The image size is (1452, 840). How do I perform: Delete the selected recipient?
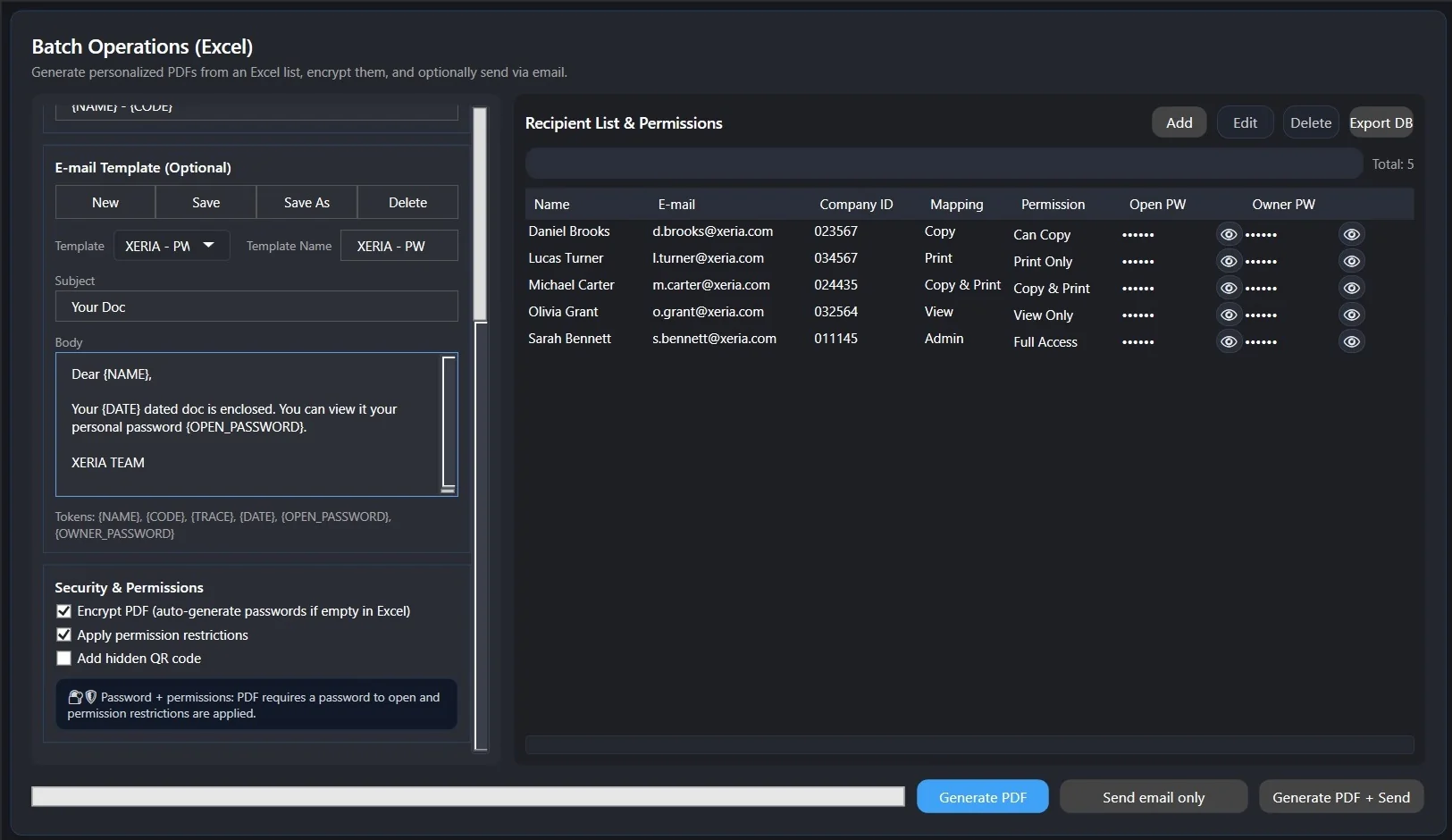1310,122
